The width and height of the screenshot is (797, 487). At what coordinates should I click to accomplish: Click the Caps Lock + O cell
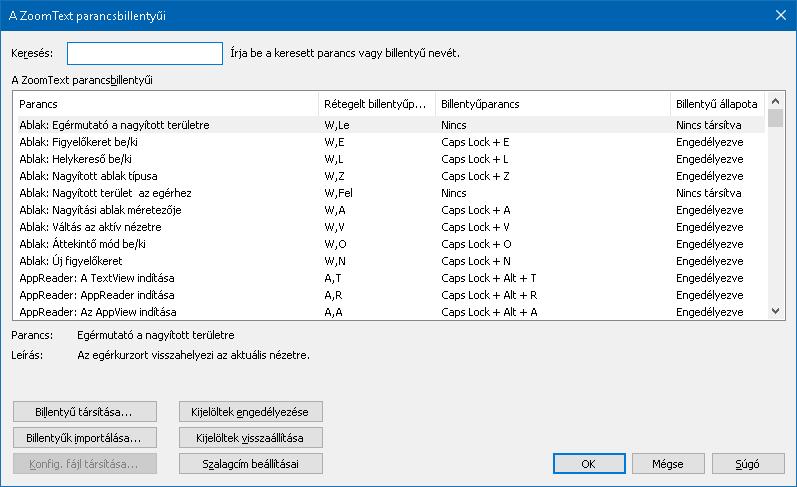[x=476, y=244]
